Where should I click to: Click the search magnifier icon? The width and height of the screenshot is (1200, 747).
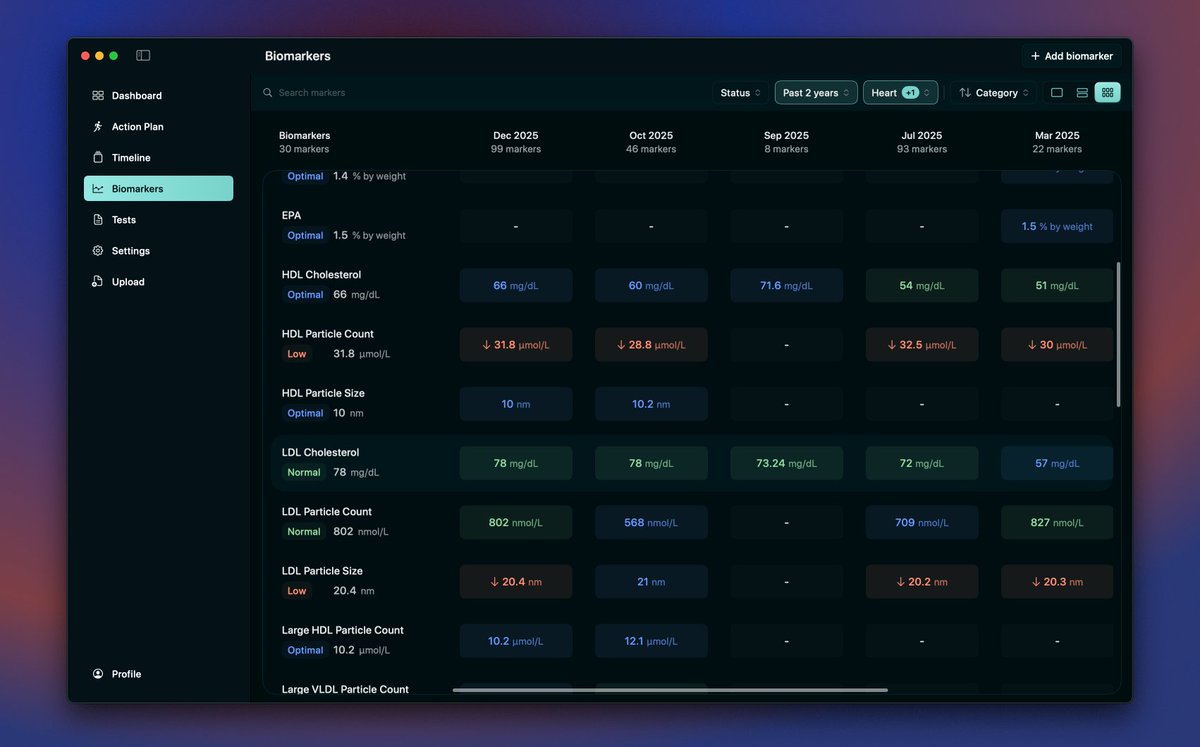click(x=268, y=93)
